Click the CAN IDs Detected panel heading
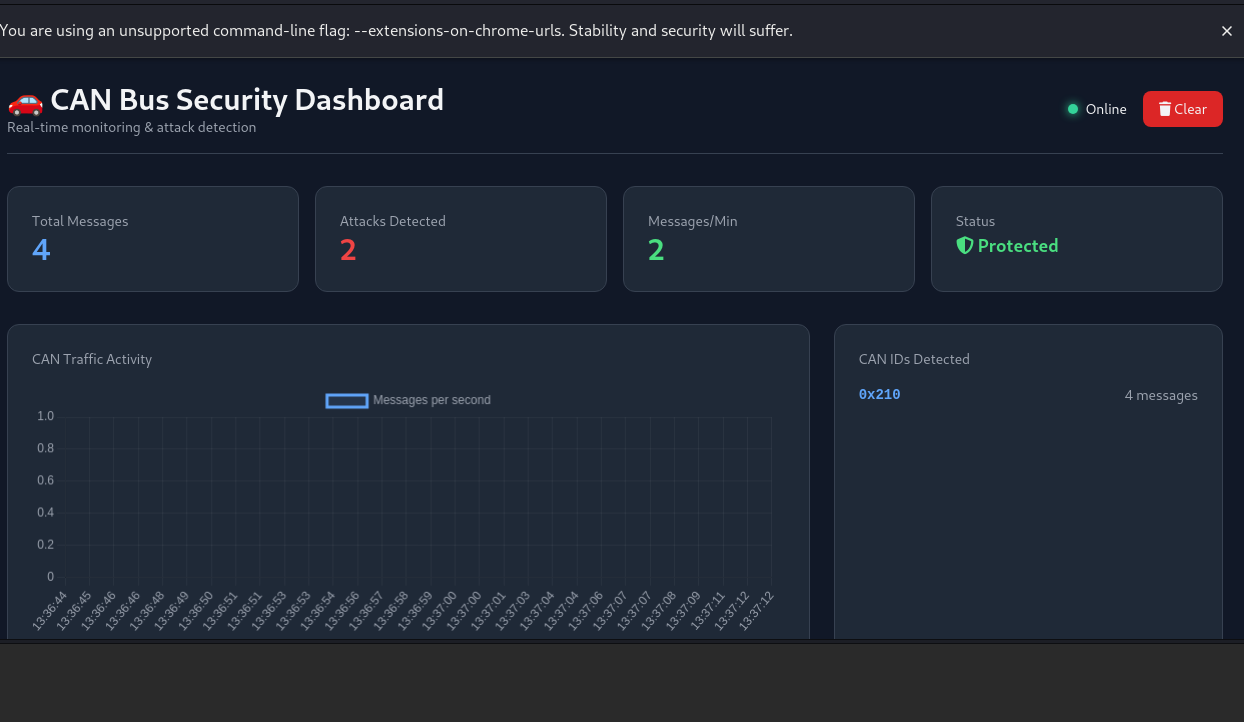The width and height of the screenshot is (1244, 722). click(914, 359)
